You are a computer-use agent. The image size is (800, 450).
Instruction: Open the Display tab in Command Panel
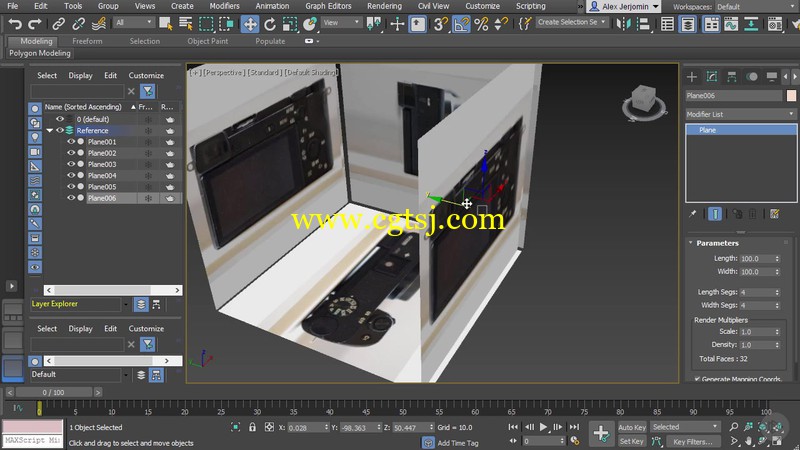pos(771,77)
